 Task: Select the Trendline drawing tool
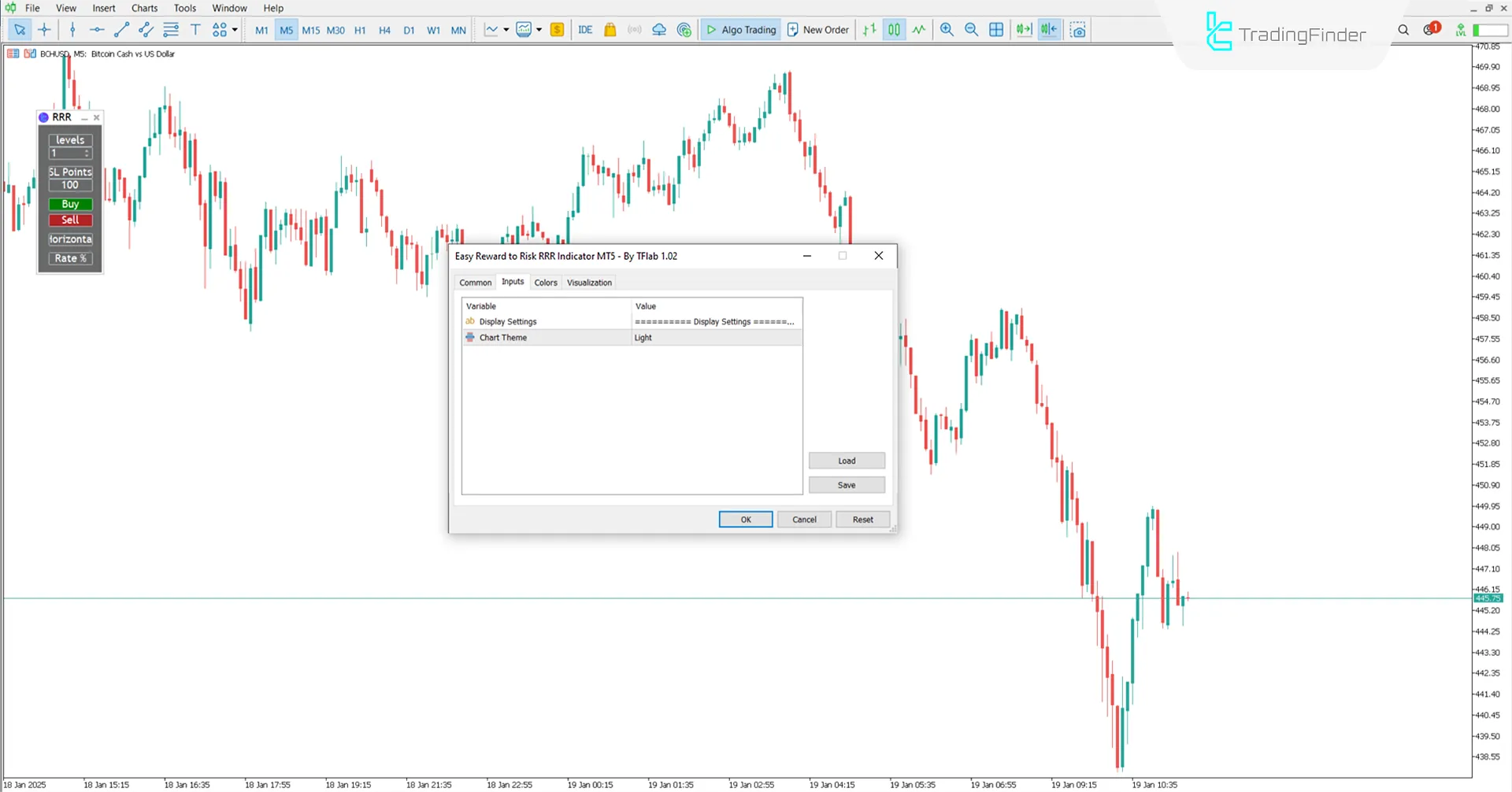(x=121, y=29)
